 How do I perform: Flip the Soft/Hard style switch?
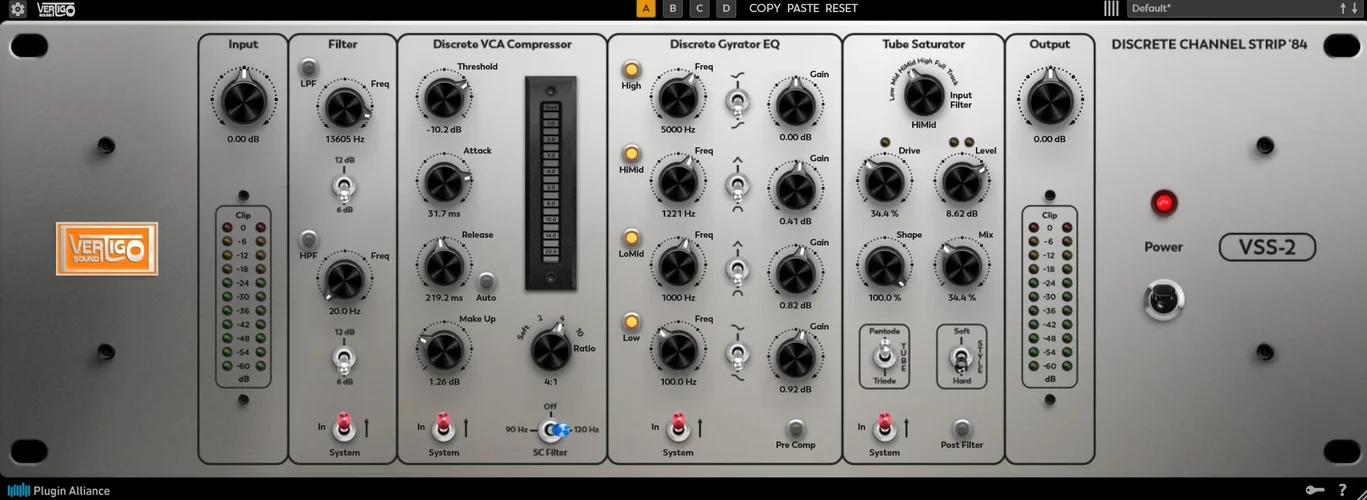[x=962, y=360]
